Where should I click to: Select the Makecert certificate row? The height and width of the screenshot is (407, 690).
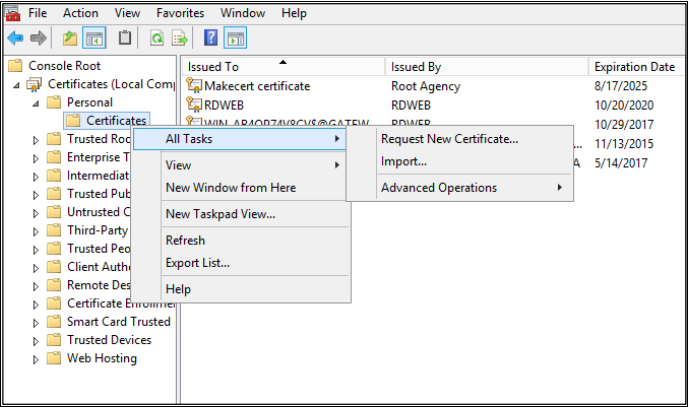pyautogui.click(x=257, y=86)
